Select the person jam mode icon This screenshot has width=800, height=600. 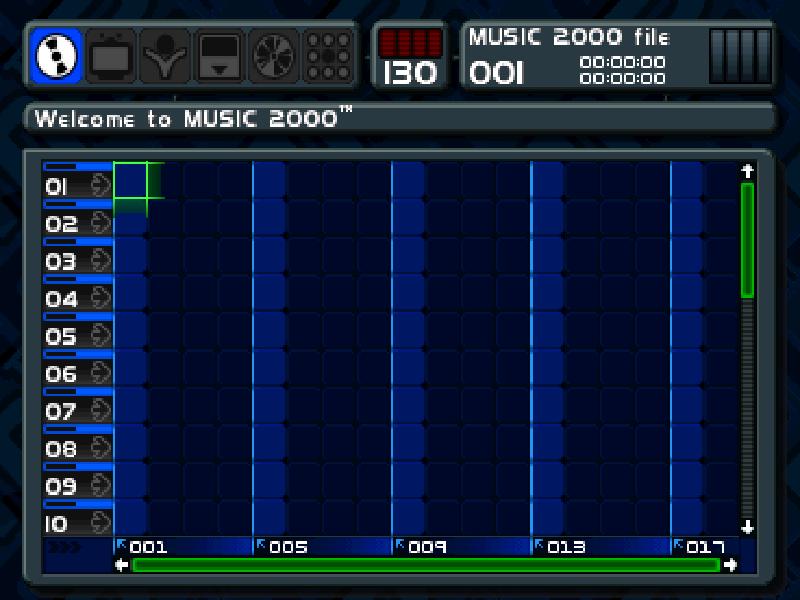click(165, 56)
